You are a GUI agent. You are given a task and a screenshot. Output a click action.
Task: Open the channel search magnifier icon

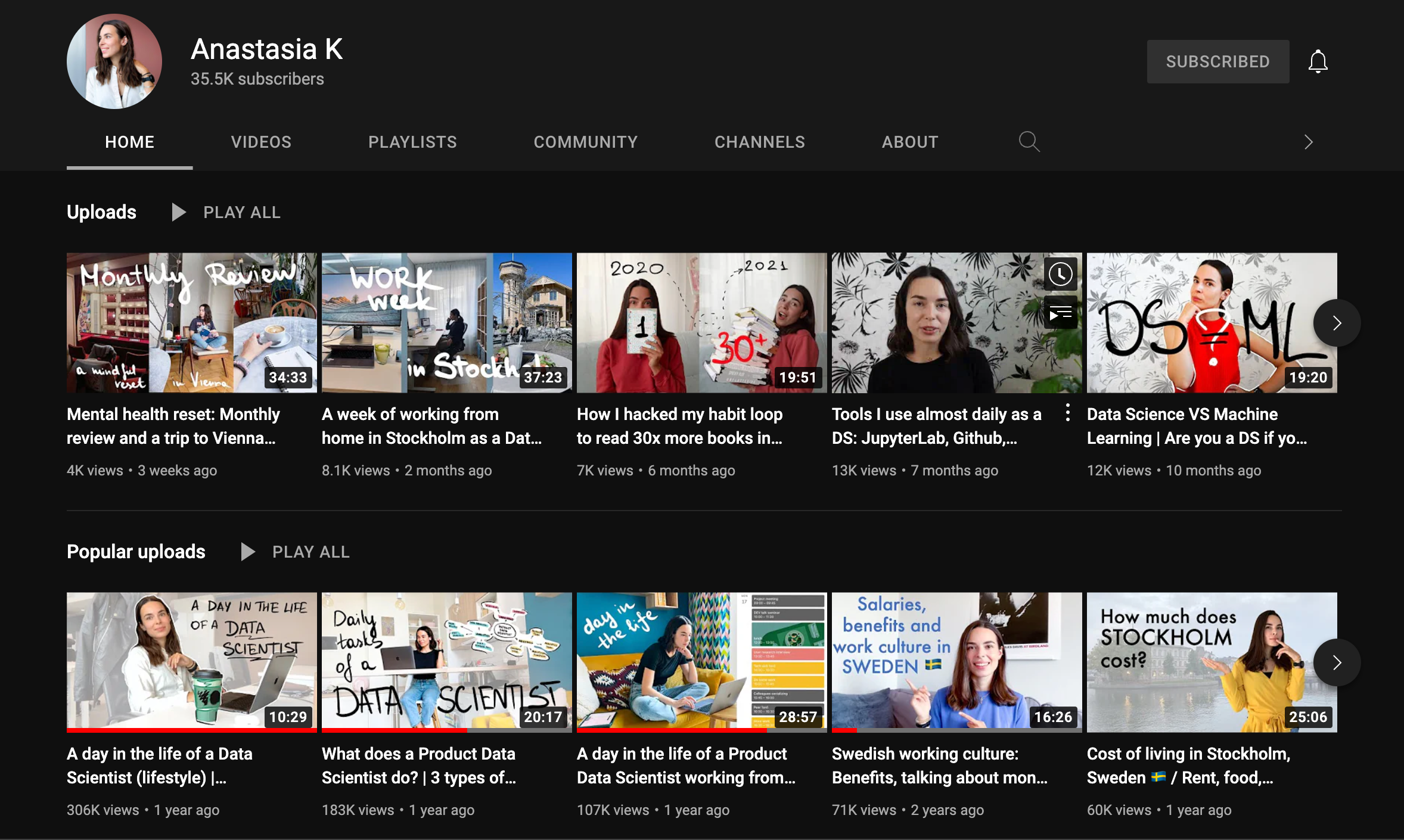[x=1029, y=142]
